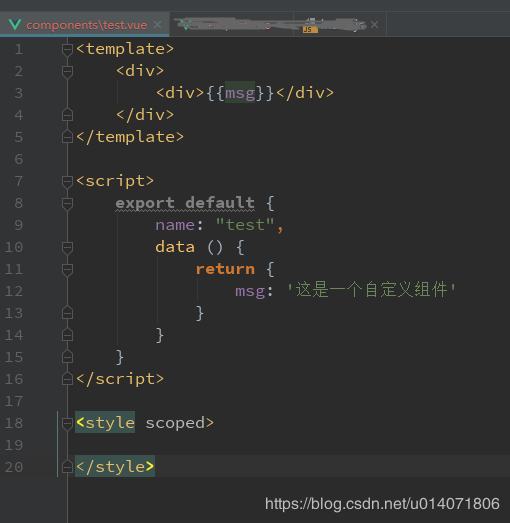Close the components\test.vue tab

(x=157, y=25)
